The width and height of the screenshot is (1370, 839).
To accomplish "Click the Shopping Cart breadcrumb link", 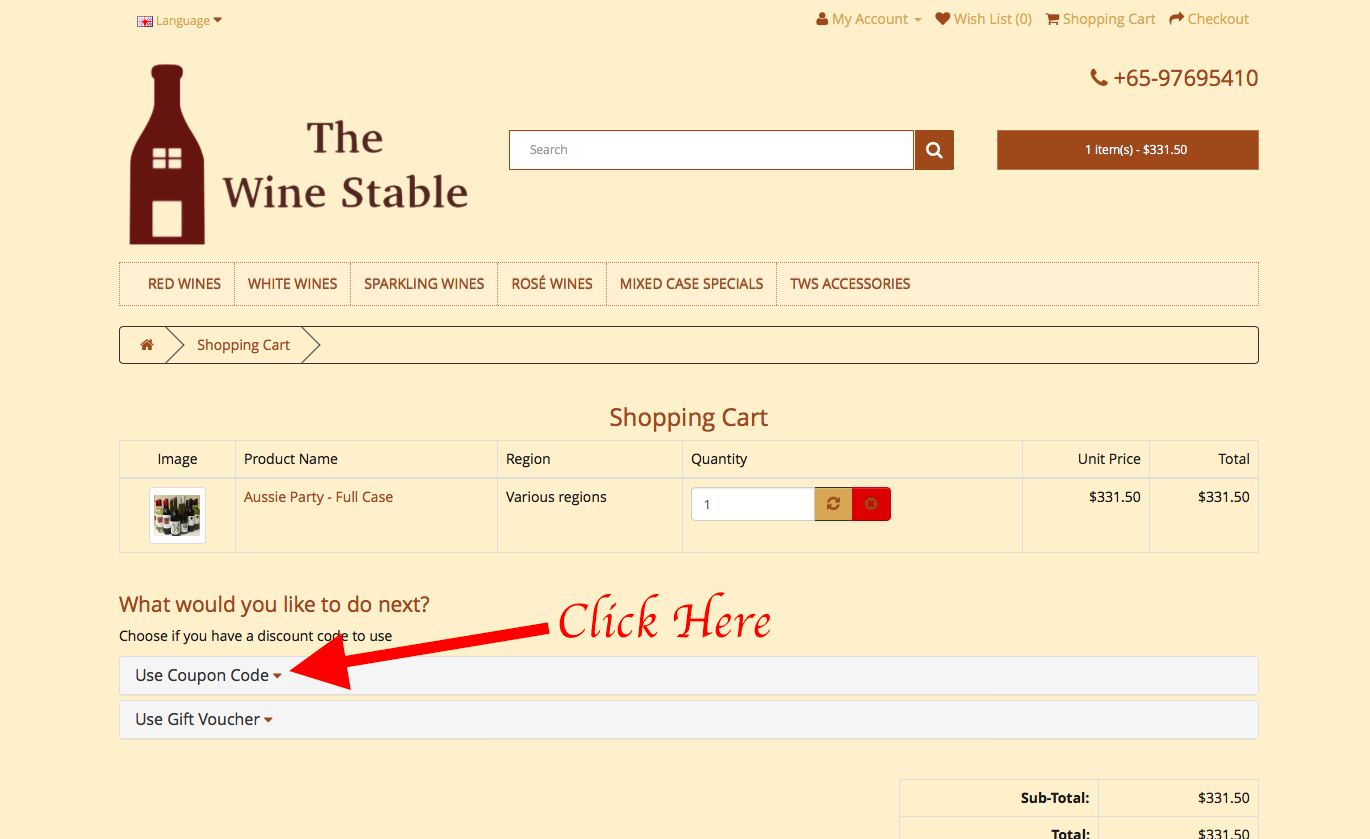I will click(243, 345).
